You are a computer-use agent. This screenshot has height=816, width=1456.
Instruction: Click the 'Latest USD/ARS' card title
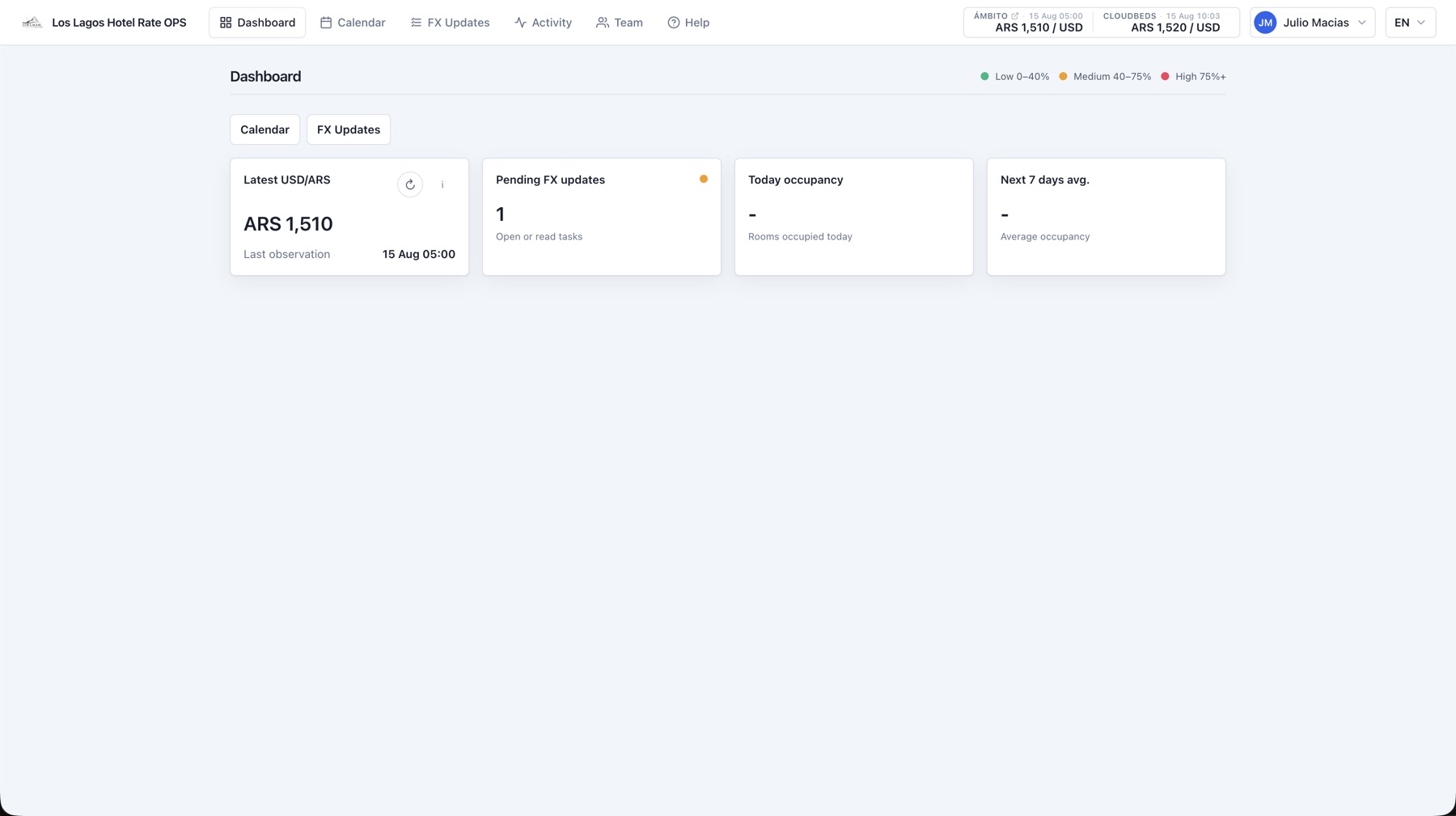[x=286, y=180]
